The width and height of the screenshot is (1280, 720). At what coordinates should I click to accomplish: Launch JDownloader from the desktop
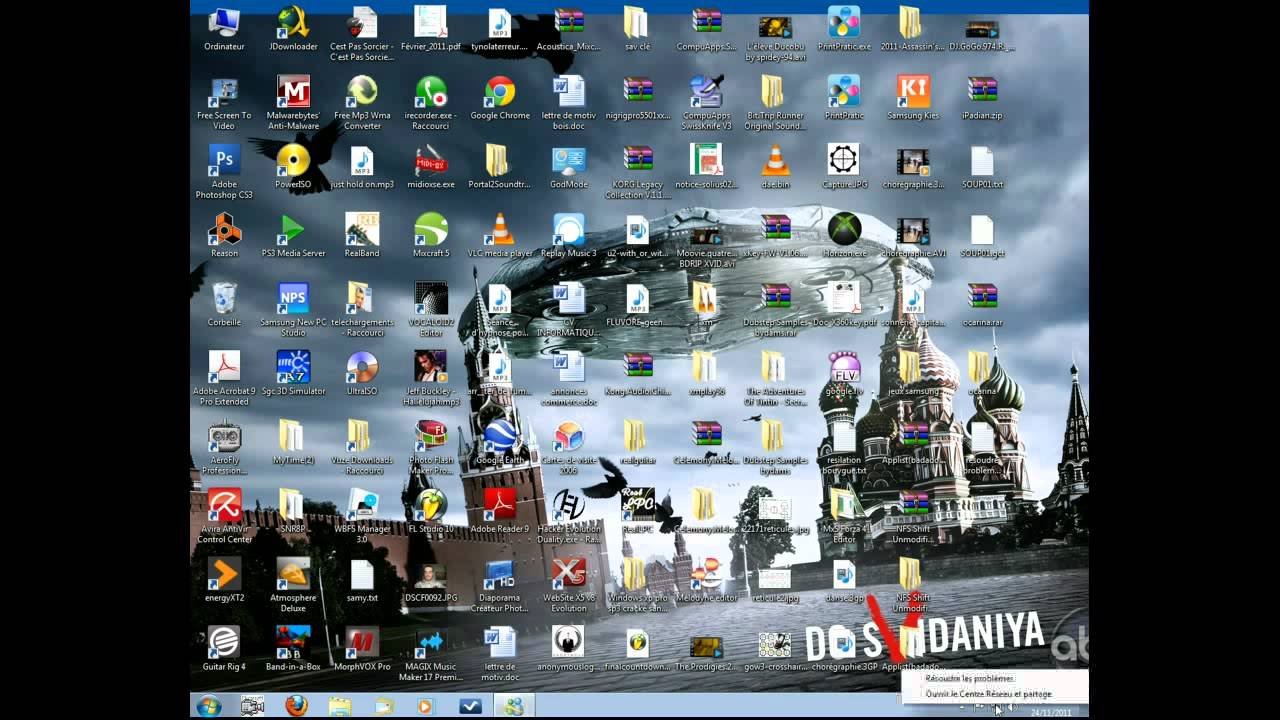293,30
